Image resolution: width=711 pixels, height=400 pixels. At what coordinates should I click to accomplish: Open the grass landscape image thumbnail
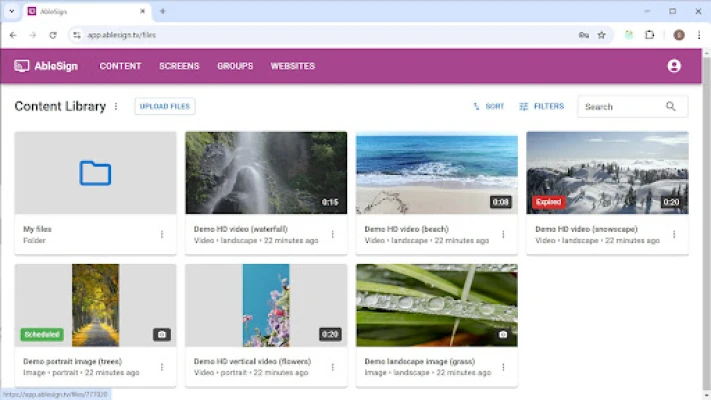pos(437,305)
